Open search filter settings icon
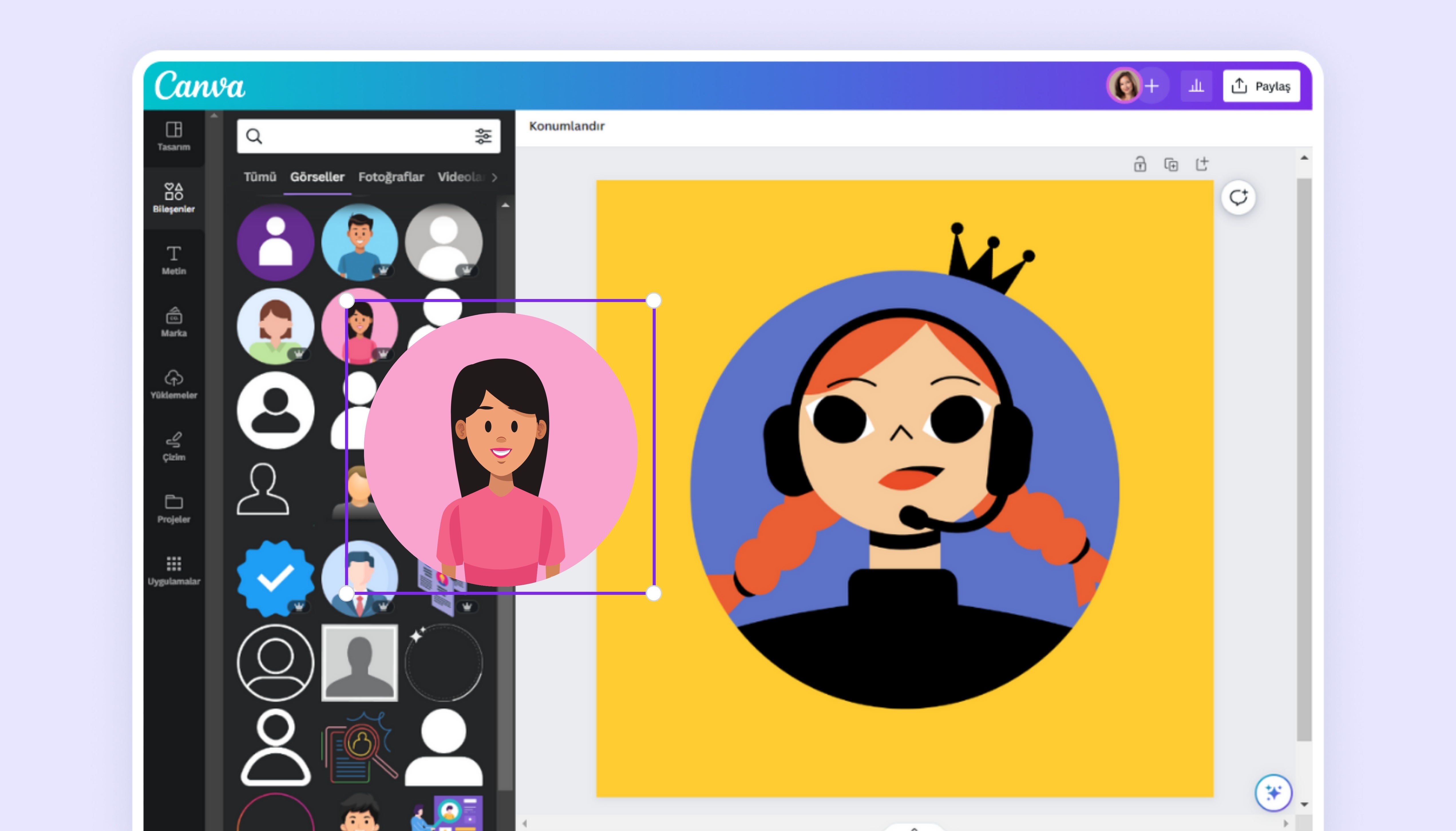The width and height of the screenshot is (1456, 831). point(483,136)
